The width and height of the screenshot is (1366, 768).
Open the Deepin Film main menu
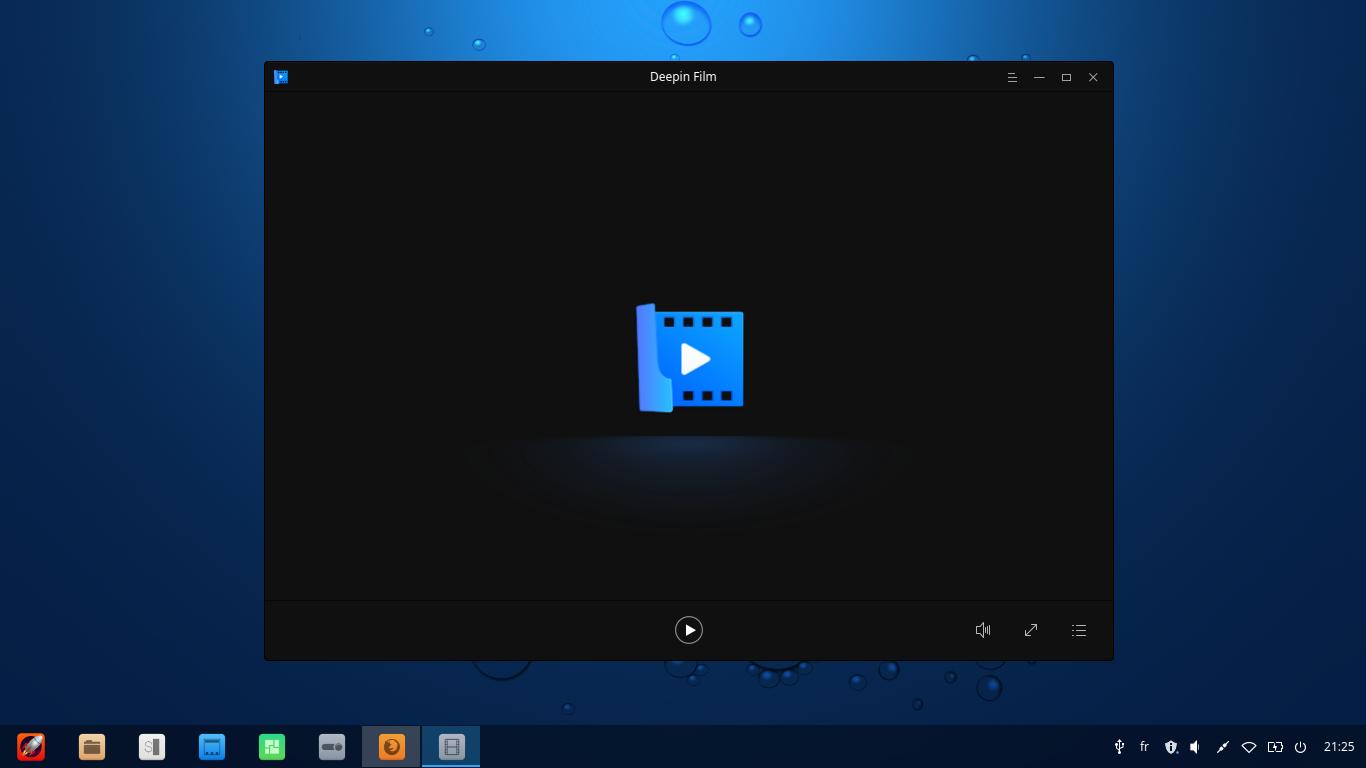point(1012,77)
